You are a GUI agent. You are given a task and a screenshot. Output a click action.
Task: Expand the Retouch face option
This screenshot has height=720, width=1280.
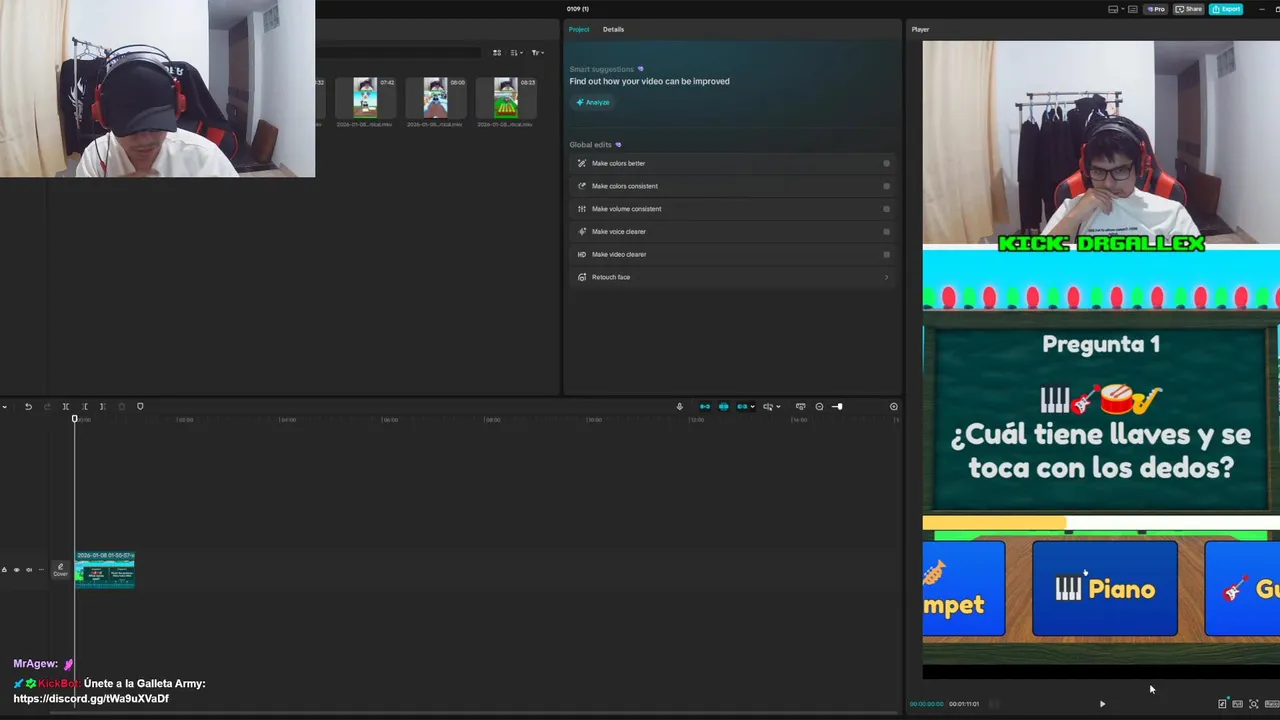click(886, 277)
